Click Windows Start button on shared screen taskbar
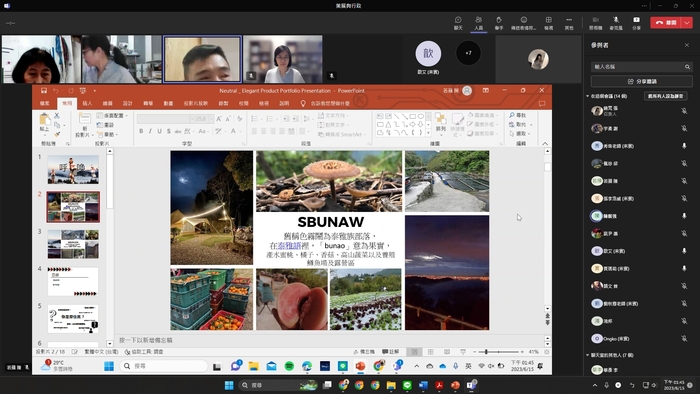 (109, 366)
